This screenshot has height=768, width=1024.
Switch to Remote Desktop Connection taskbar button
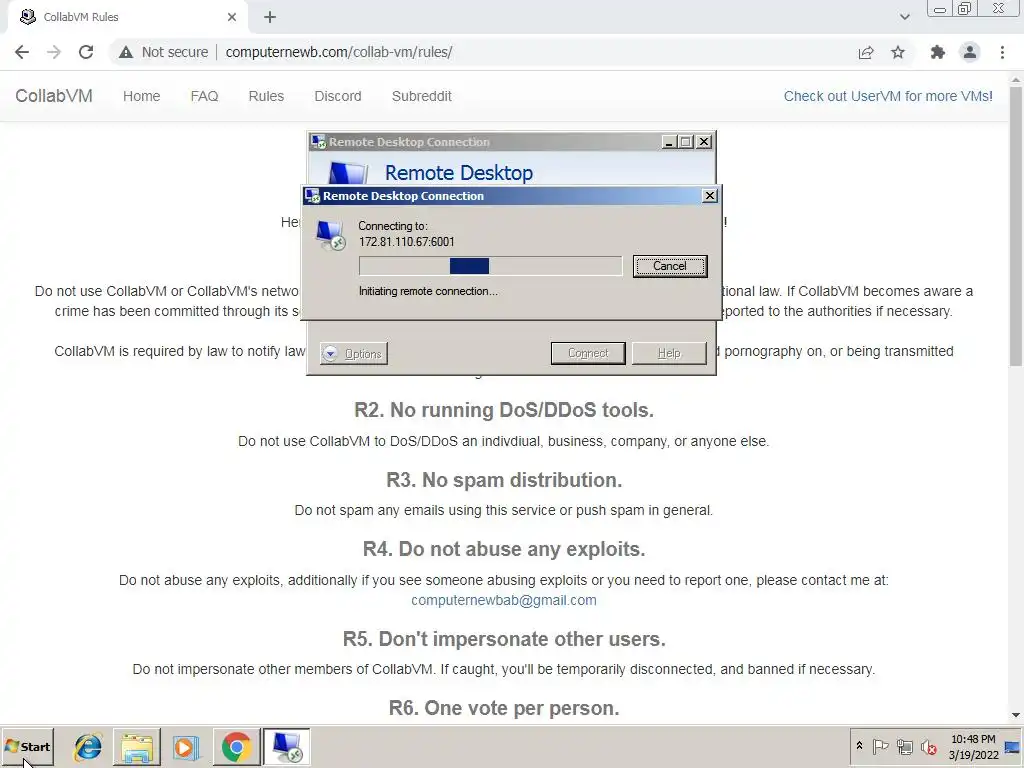[x=287, y=746]
